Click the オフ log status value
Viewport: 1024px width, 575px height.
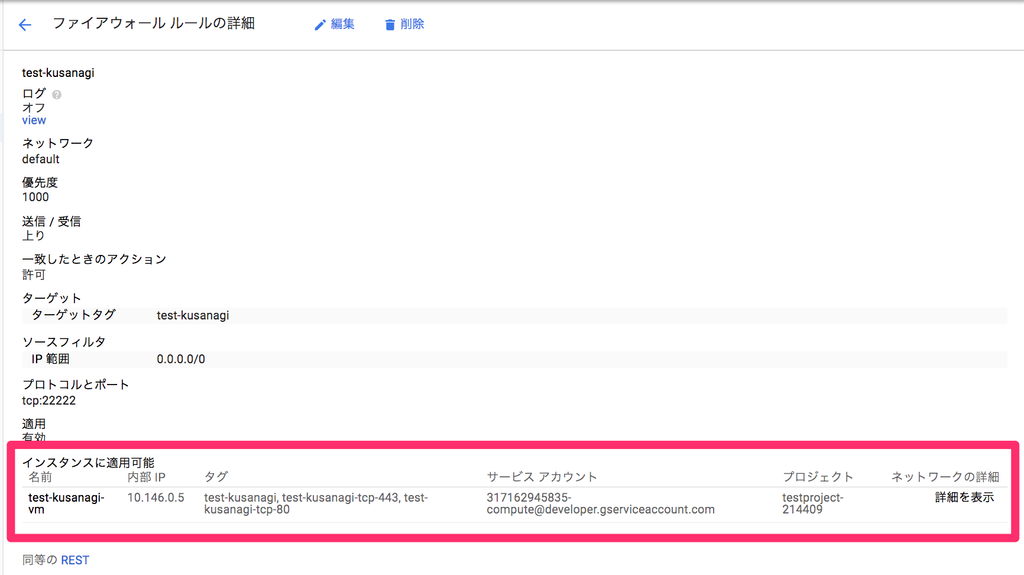tap(33, 108)
